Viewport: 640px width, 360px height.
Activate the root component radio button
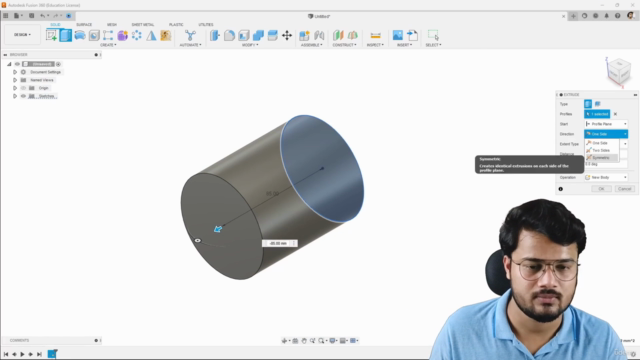click(x=58, y=64)
